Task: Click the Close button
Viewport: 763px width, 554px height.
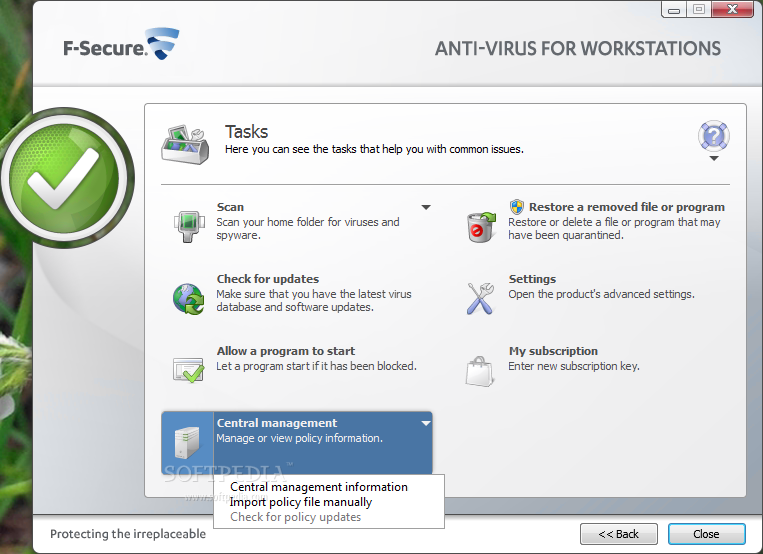Action: click(x=706, y=534)
